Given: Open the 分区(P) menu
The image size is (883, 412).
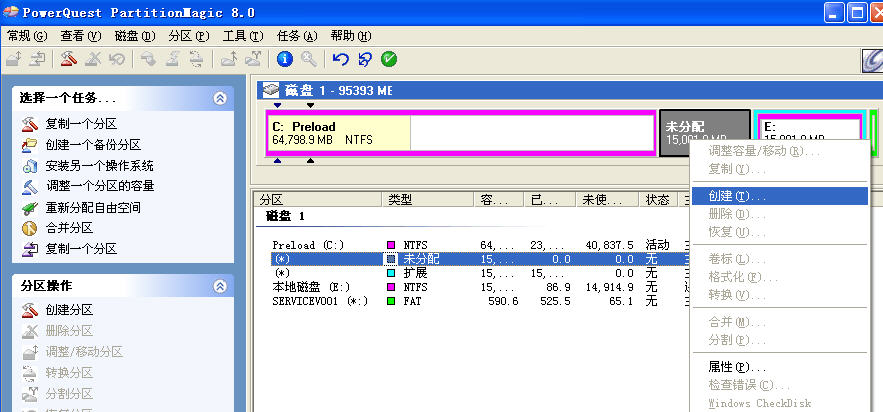Looking at the screenshot, I should pos(189,36).
